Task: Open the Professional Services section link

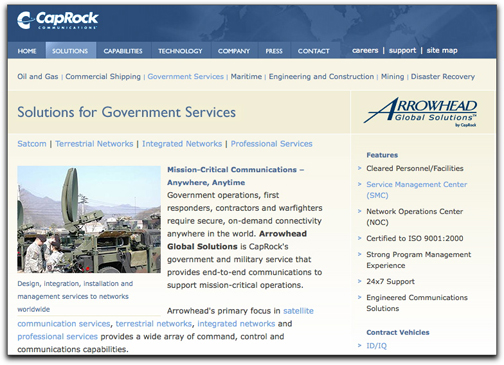Action: [x=272, y=144]
